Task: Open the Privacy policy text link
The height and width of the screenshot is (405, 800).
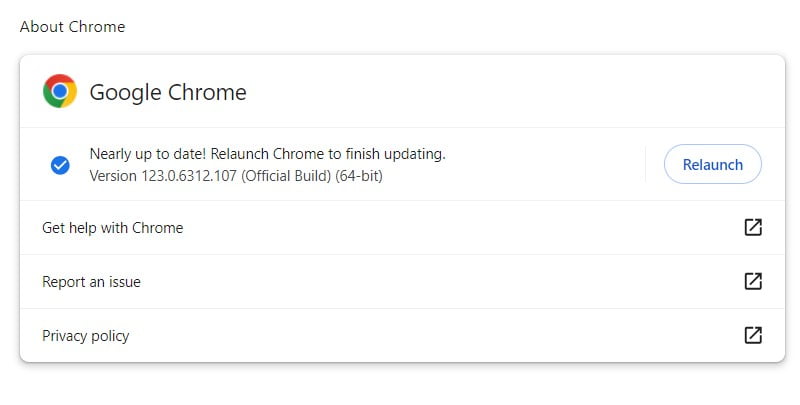Action: 85,336
